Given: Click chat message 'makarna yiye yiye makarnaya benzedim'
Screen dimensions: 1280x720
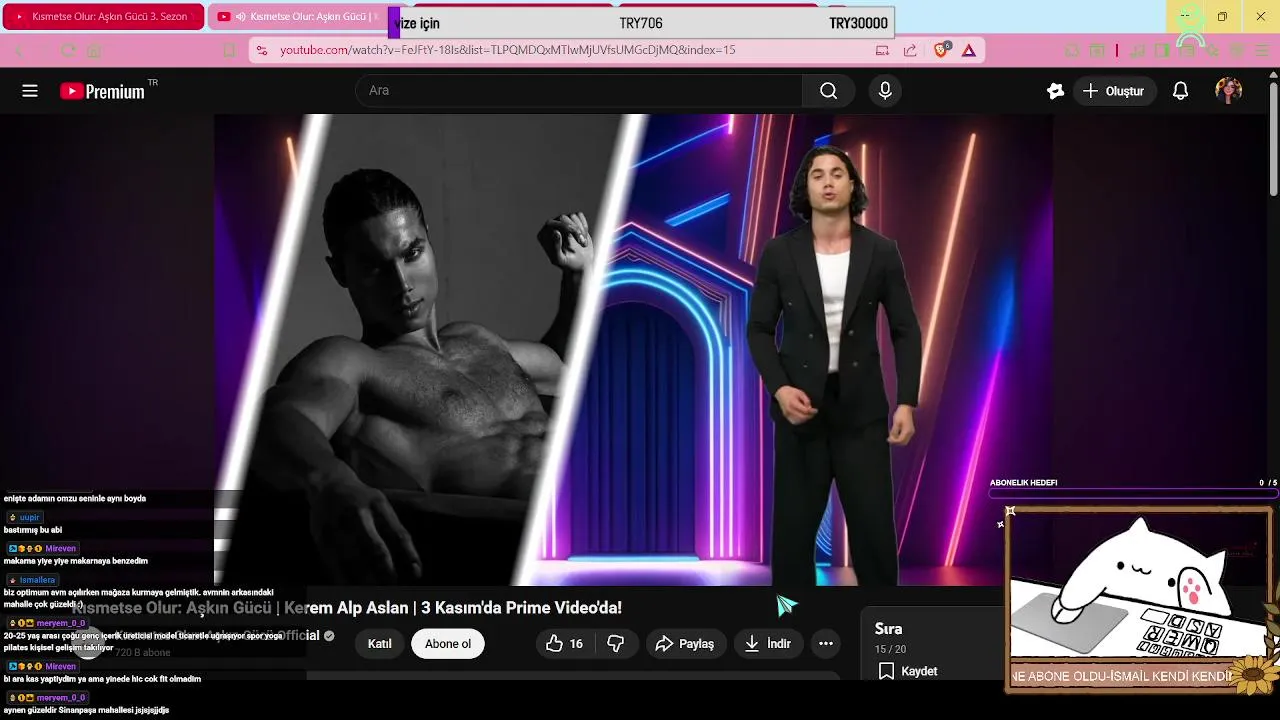Looking at the screenshot, I should pyautogui.click(x=76, y=561).
